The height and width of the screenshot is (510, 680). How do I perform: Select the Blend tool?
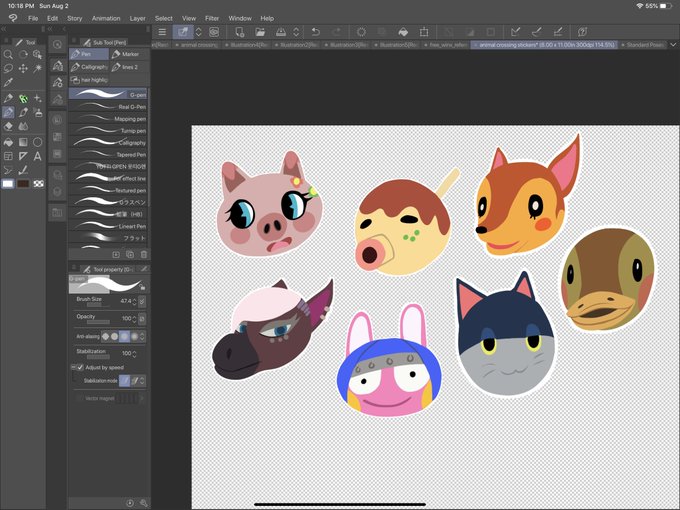point(23,126)
